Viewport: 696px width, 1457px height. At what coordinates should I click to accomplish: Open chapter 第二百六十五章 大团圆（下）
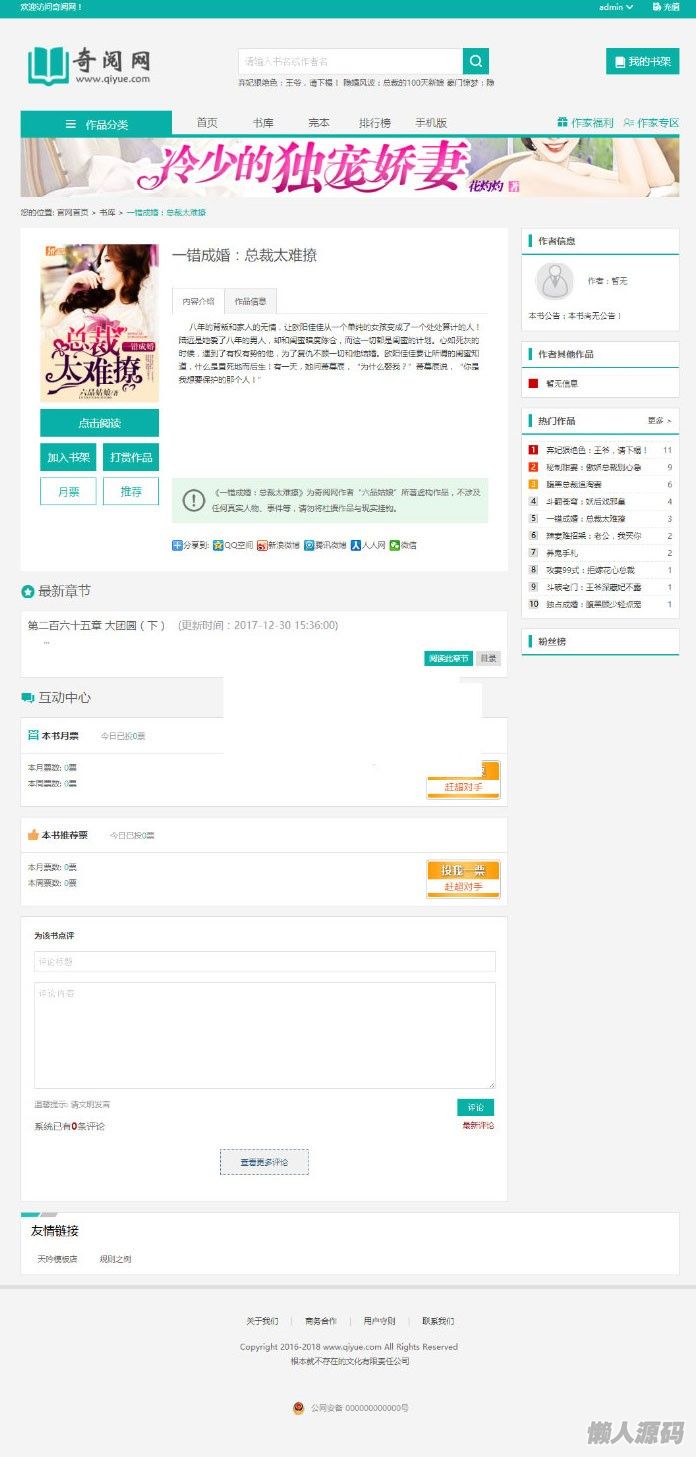[x=96, y=625]
